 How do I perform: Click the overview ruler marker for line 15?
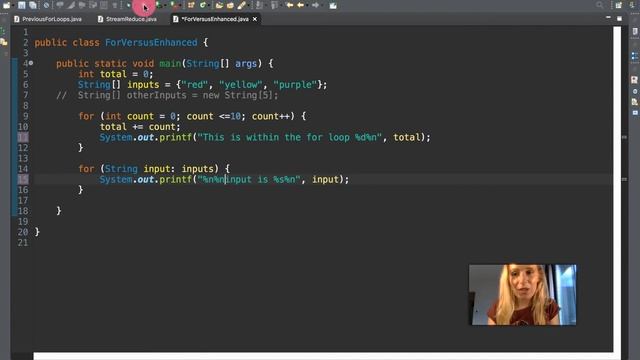[624, 179]
